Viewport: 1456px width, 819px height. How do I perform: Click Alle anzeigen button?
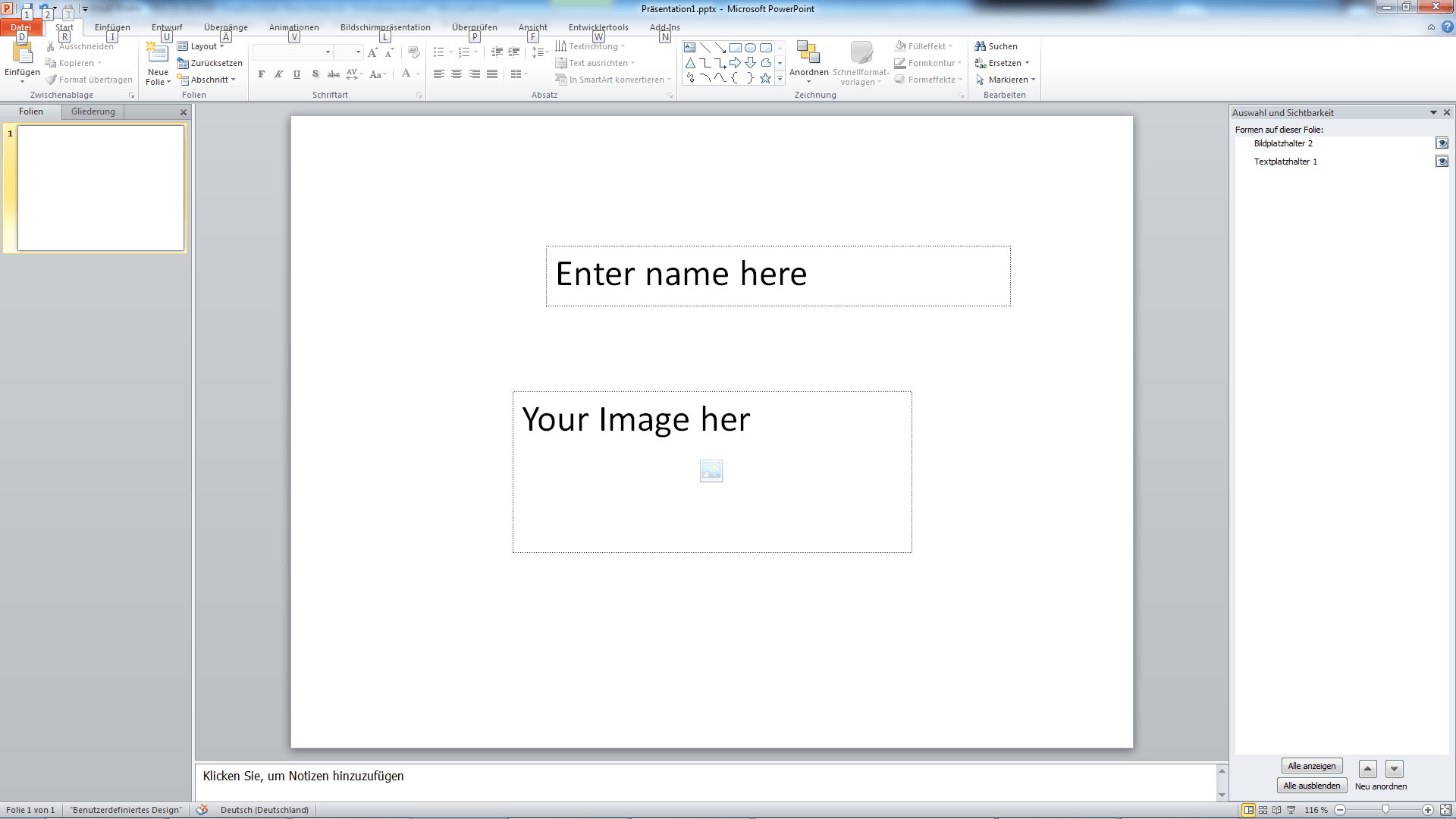[1312, 766]
